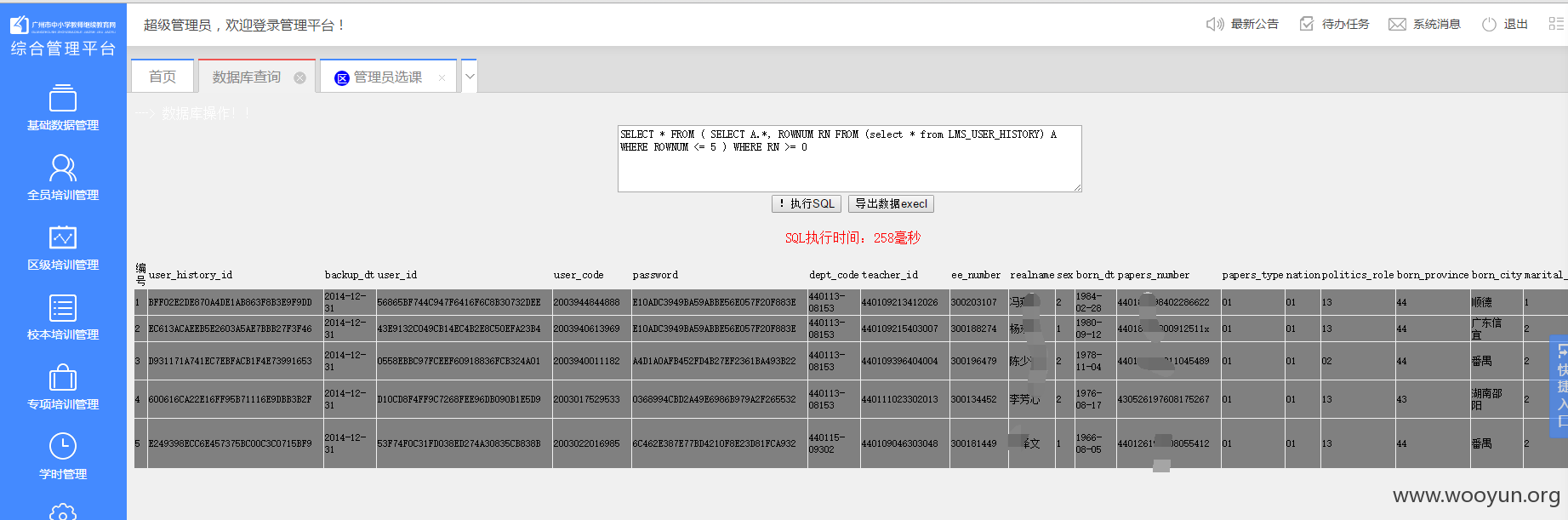Image resolution: width=1568 pixels, height=520 pixels.
Task: Switch to the 首页 tab
Action: pos(163,77)
